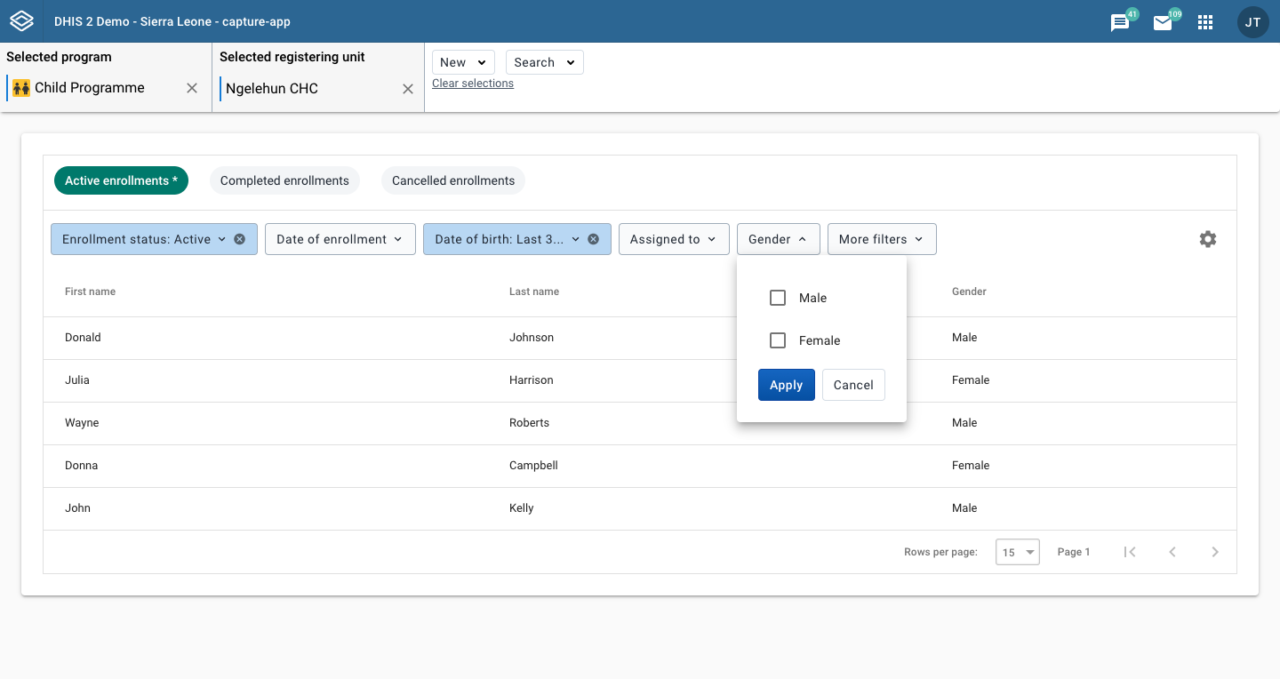Viewport: 1280px width, 679px height.
Task: Open the DHIS 2 apps menu grid
Action: coord(1205,21)
